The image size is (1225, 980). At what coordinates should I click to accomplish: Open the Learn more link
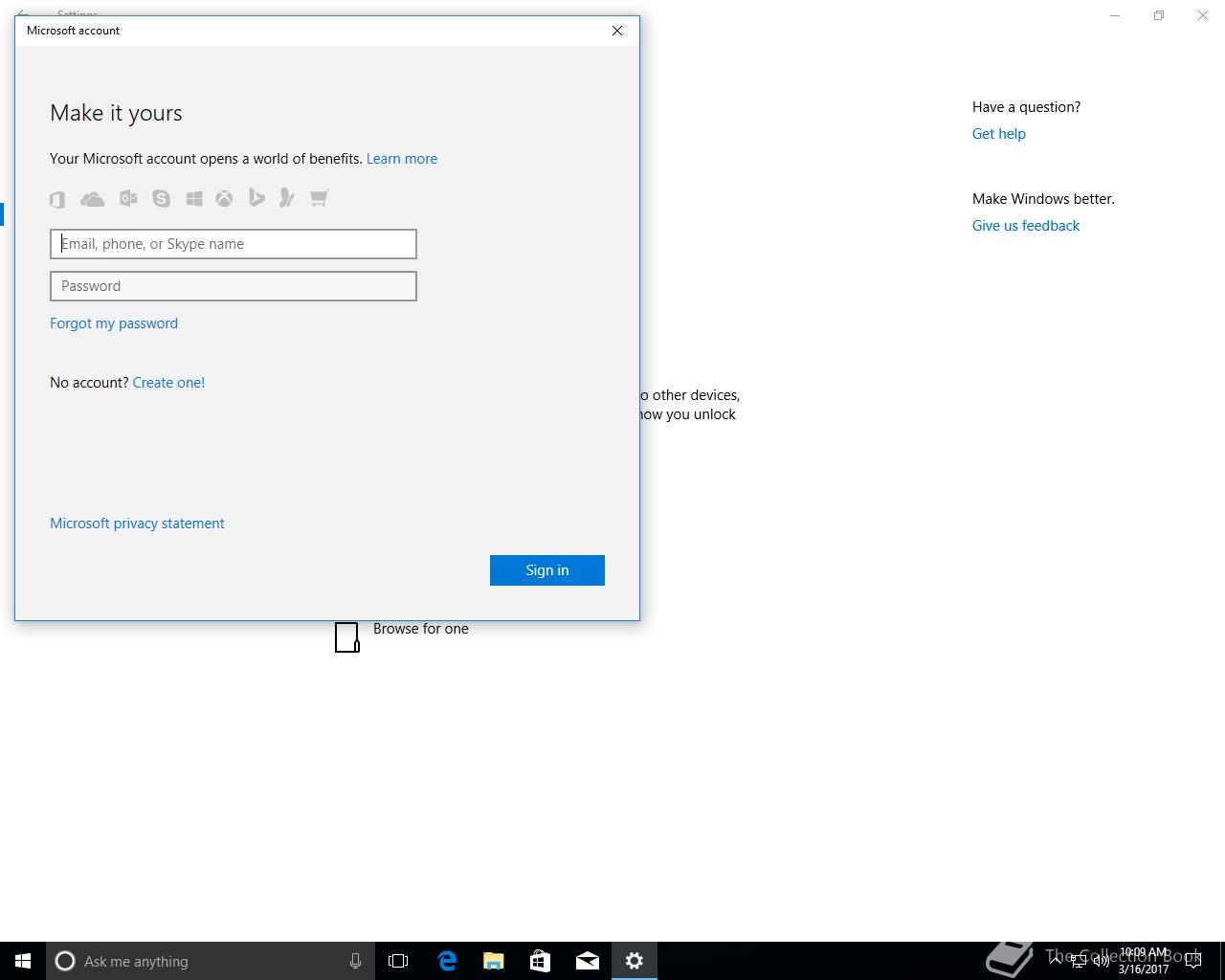402,159
